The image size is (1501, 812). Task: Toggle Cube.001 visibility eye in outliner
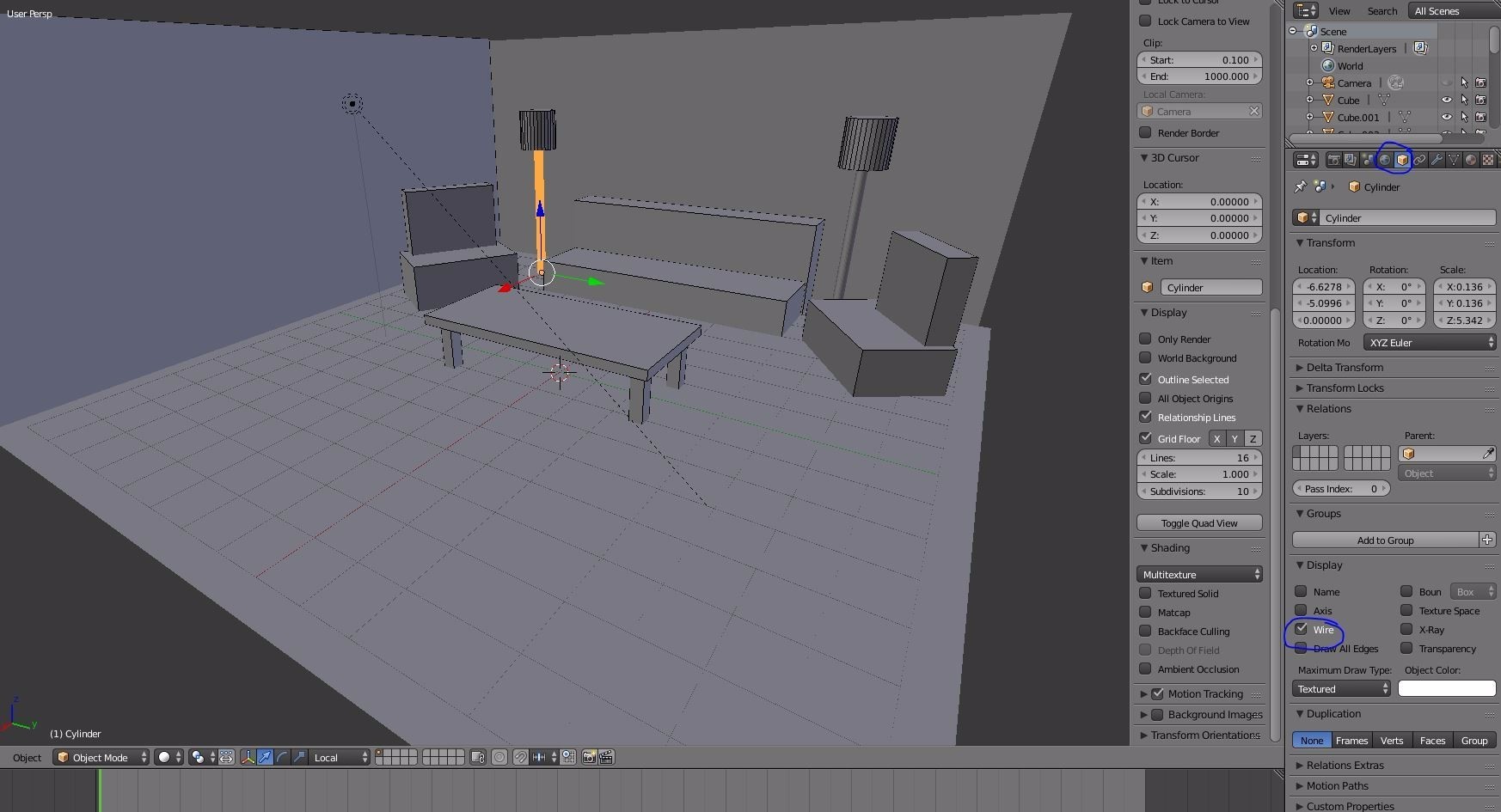(x=1447, y=117)
